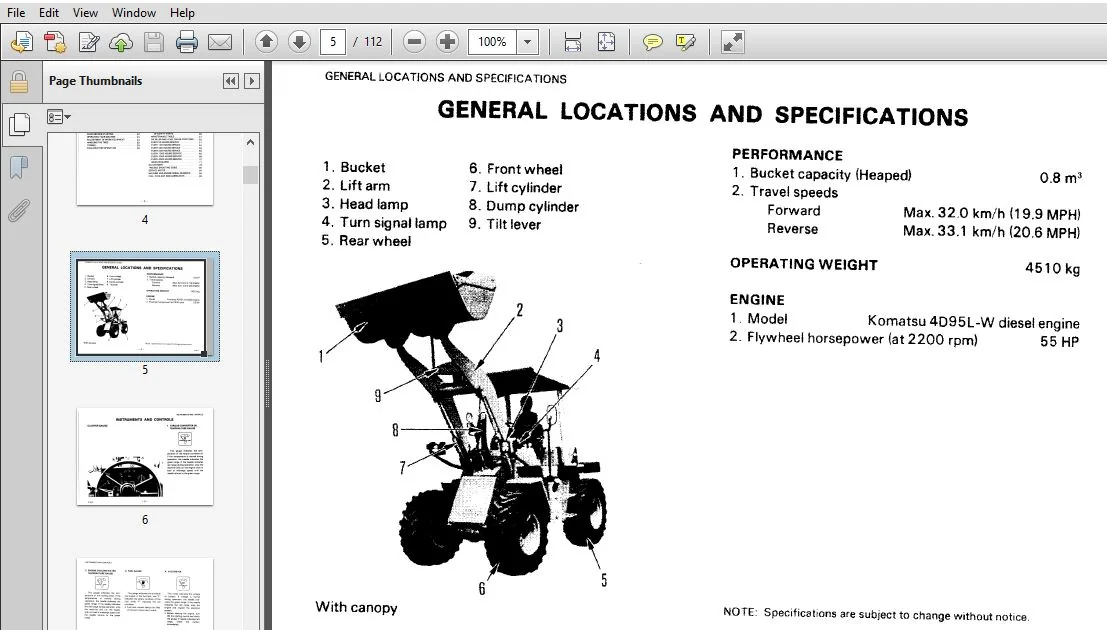Image resolution: width=1107 pixels, height=630 pixels.
Task: Open the View menu
Action: pyautogui.click(x=85, y=13)
